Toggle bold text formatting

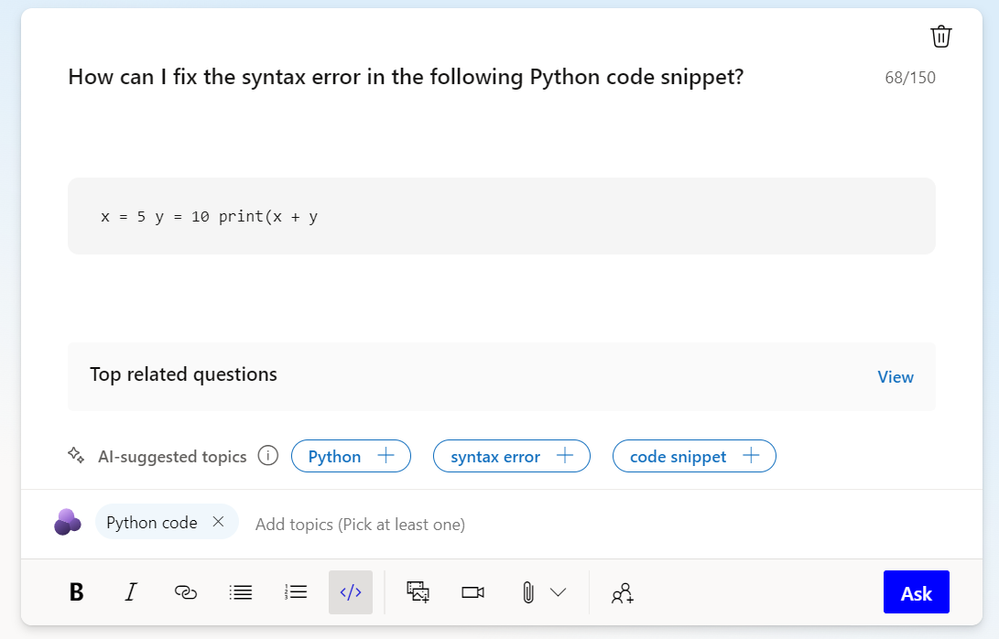click(x=76, y=592)
